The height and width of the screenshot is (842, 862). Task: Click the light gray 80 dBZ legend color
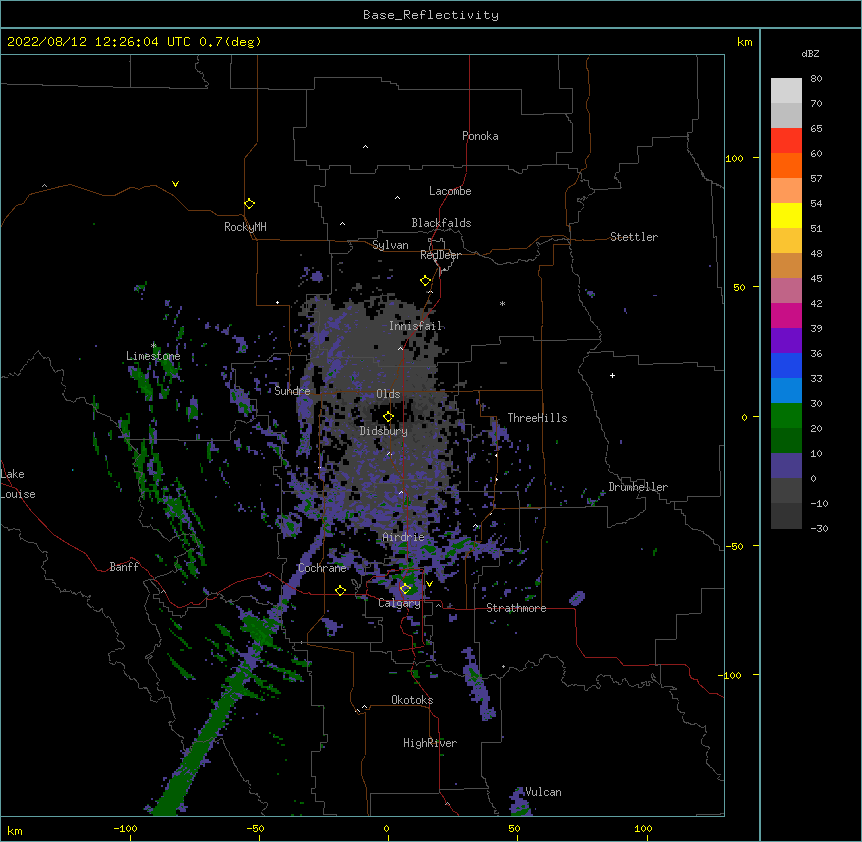(786, 91)
